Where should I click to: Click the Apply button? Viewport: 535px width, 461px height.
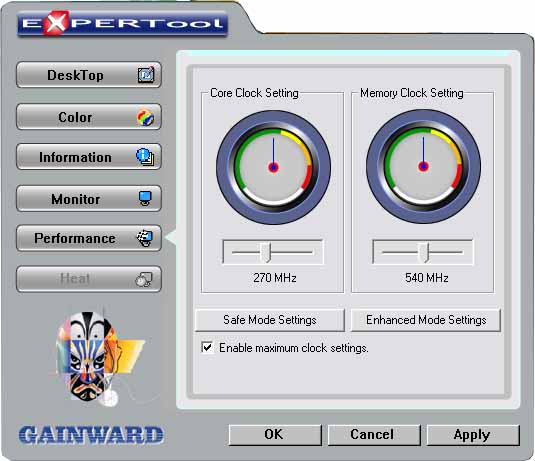[x=473, y=435]
